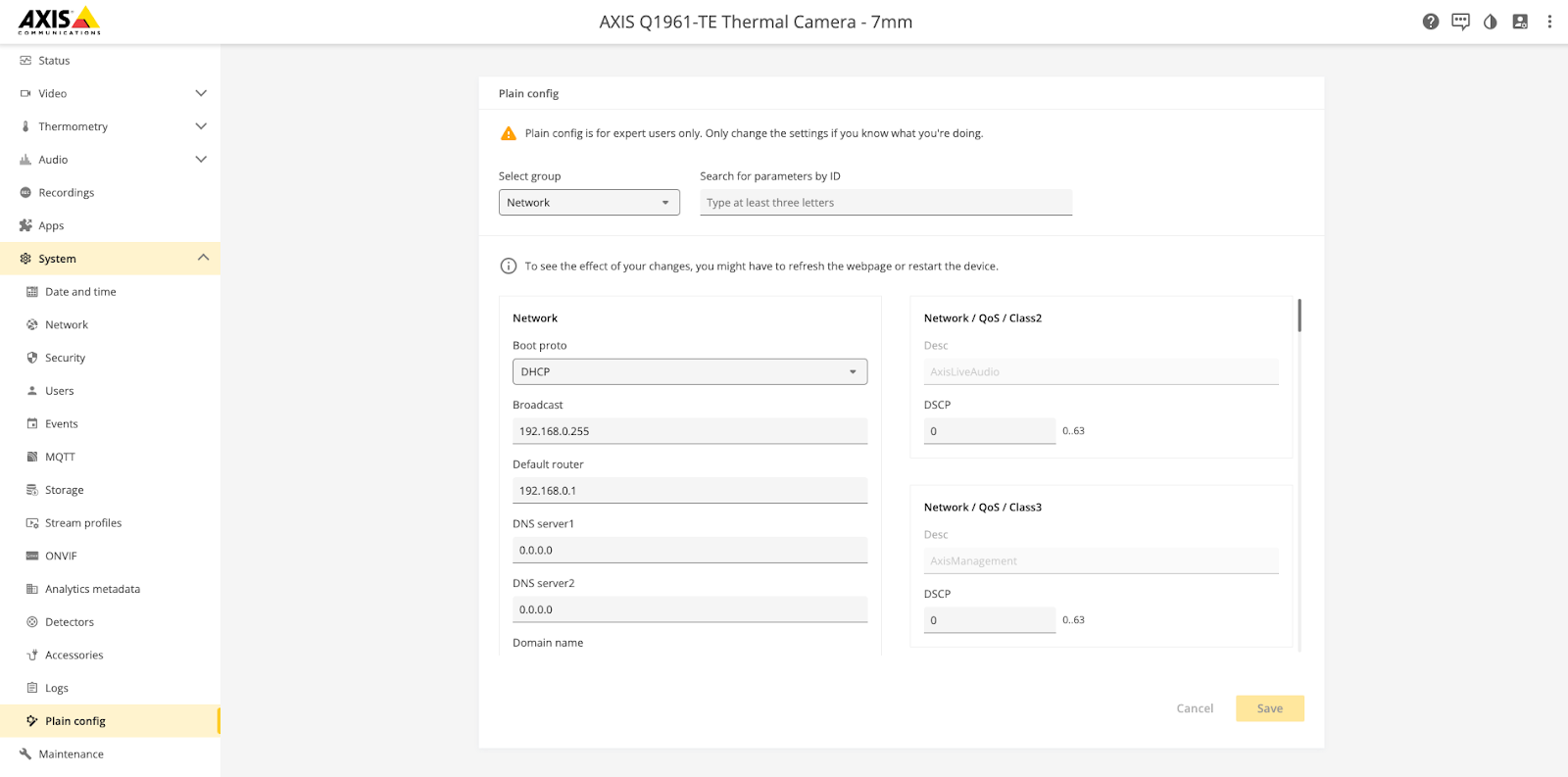The width and height of the screenshot is (1568, 777).
Task: Open the Security settings label
Action: coord(65,359)
